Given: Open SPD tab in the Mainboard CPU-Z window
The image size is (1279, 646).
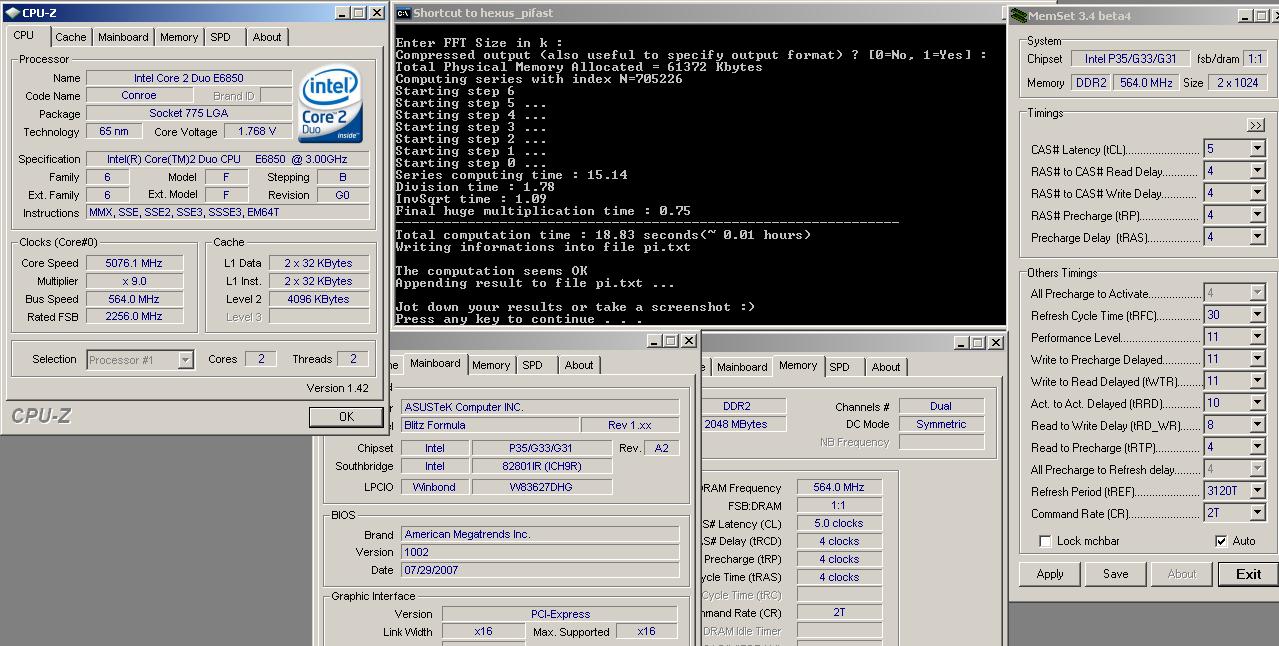Looking at the screenshot, I should point(533,365).
